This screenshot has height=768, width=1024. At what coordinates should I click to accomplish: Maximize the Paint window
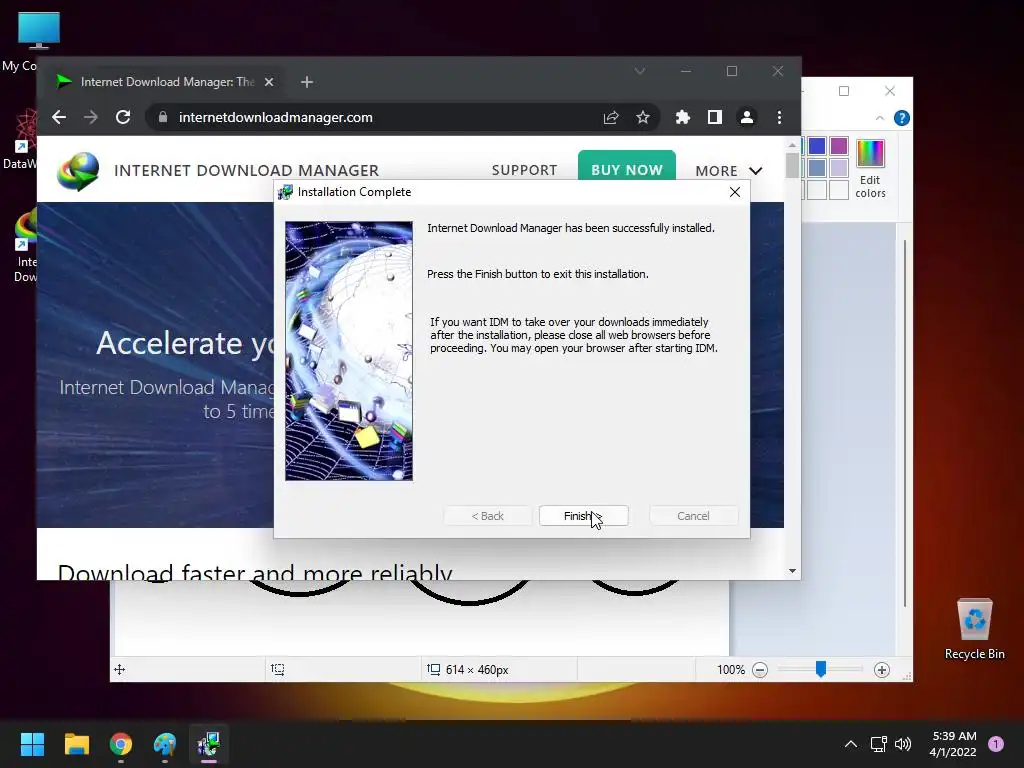click(x=844, y=91)
